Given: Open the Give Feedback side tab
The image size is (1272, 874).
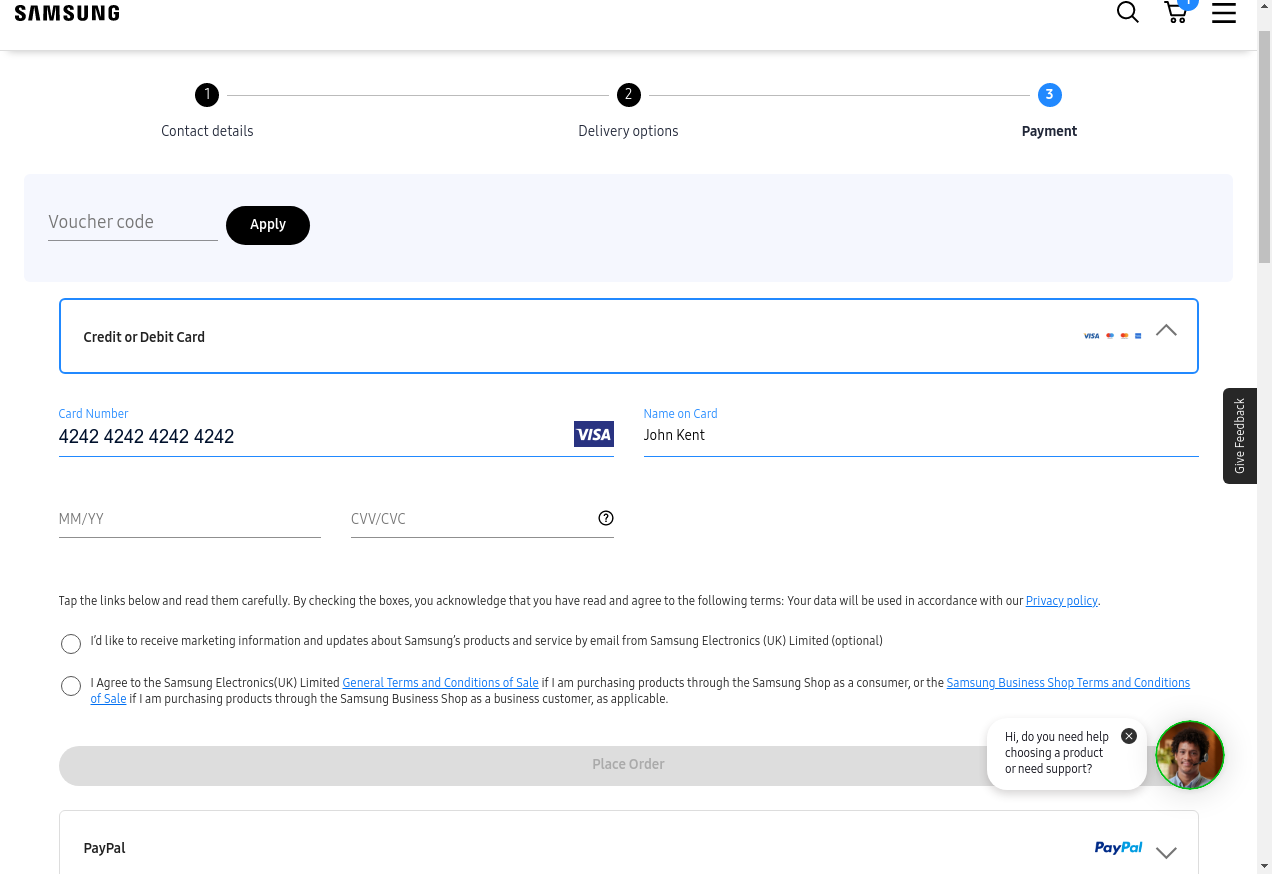Looking at the screenshot, I should [1239, 436].
